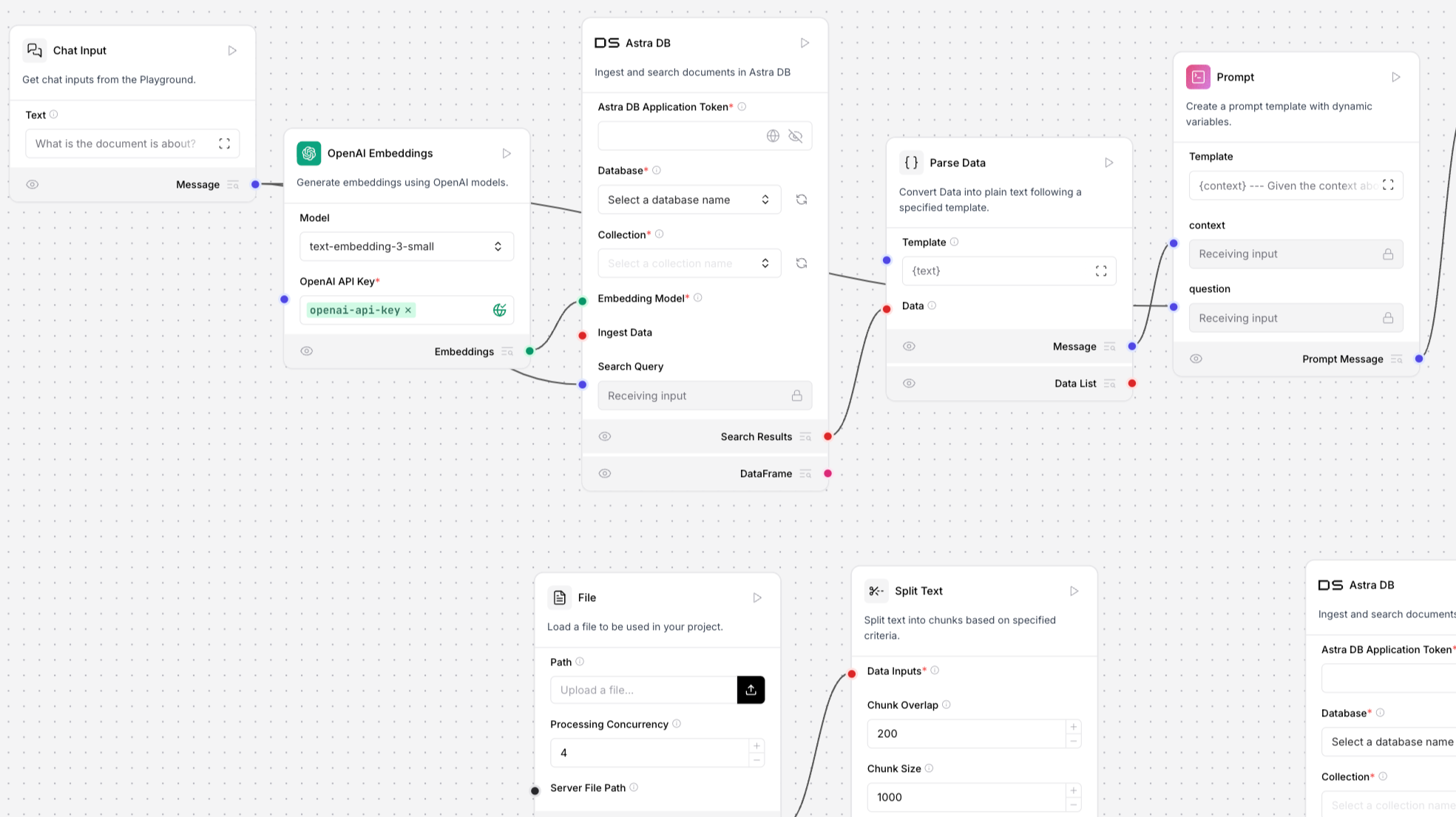Screen dimensions: 1456x817
Task: Expand the Parse Data template with fullscreen icon
Action: pyautogui.click(x=1101, y=271)
